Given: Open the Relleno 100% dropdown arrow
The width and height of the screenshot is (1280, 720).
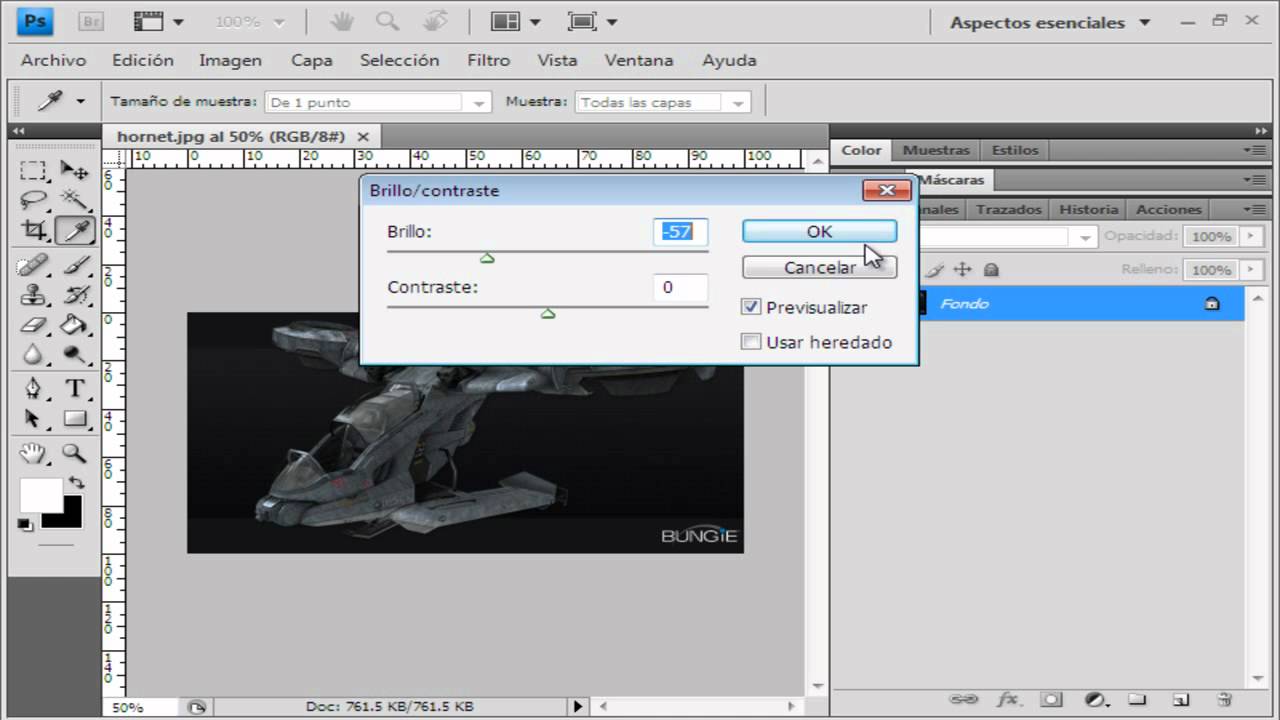Looking at the screenshot, I should [1251, 270].
